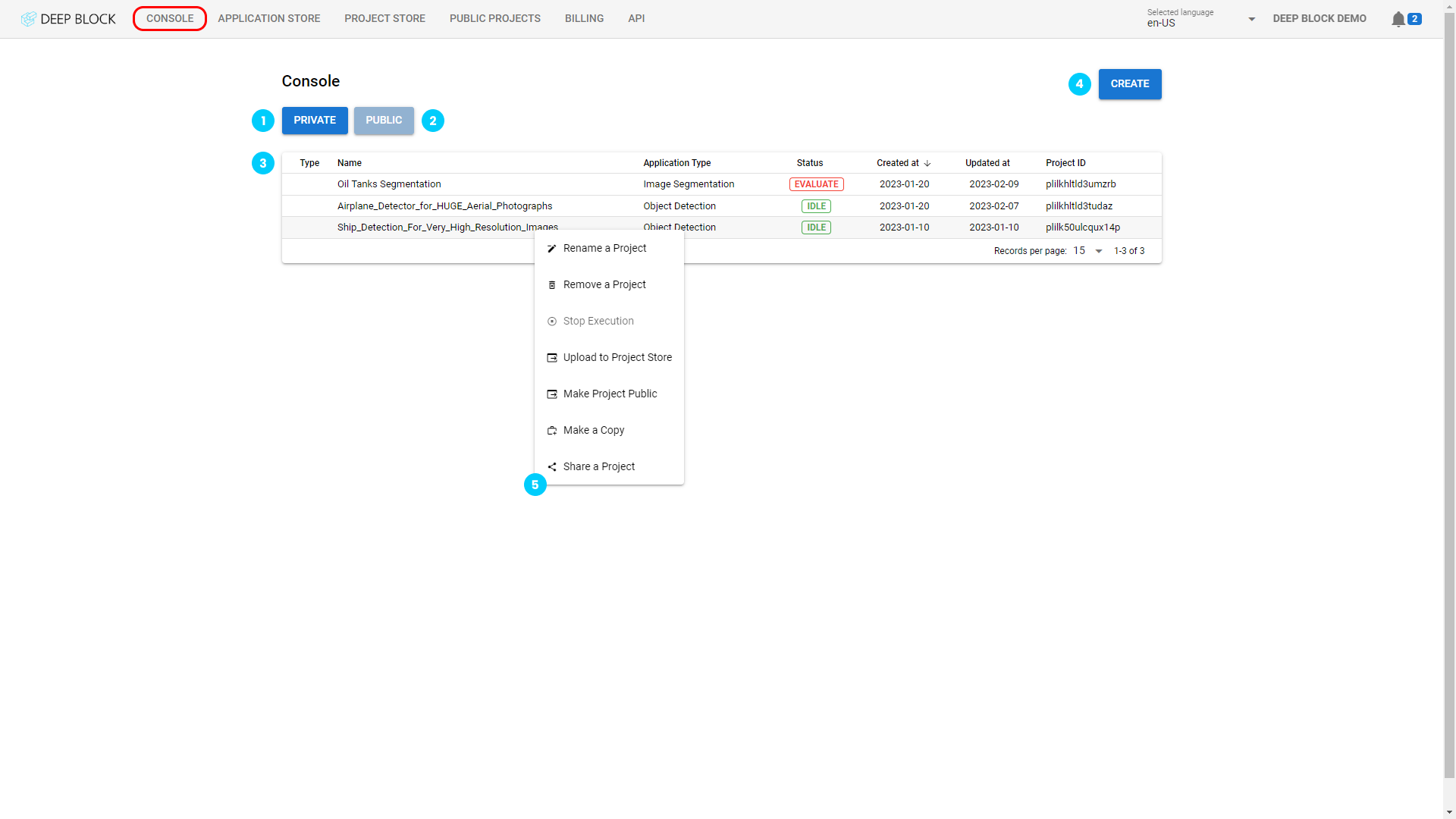Click the share icon beside Share a Project
The image size is (1456, 819).
pyautogui.click(x=552, y=467)
